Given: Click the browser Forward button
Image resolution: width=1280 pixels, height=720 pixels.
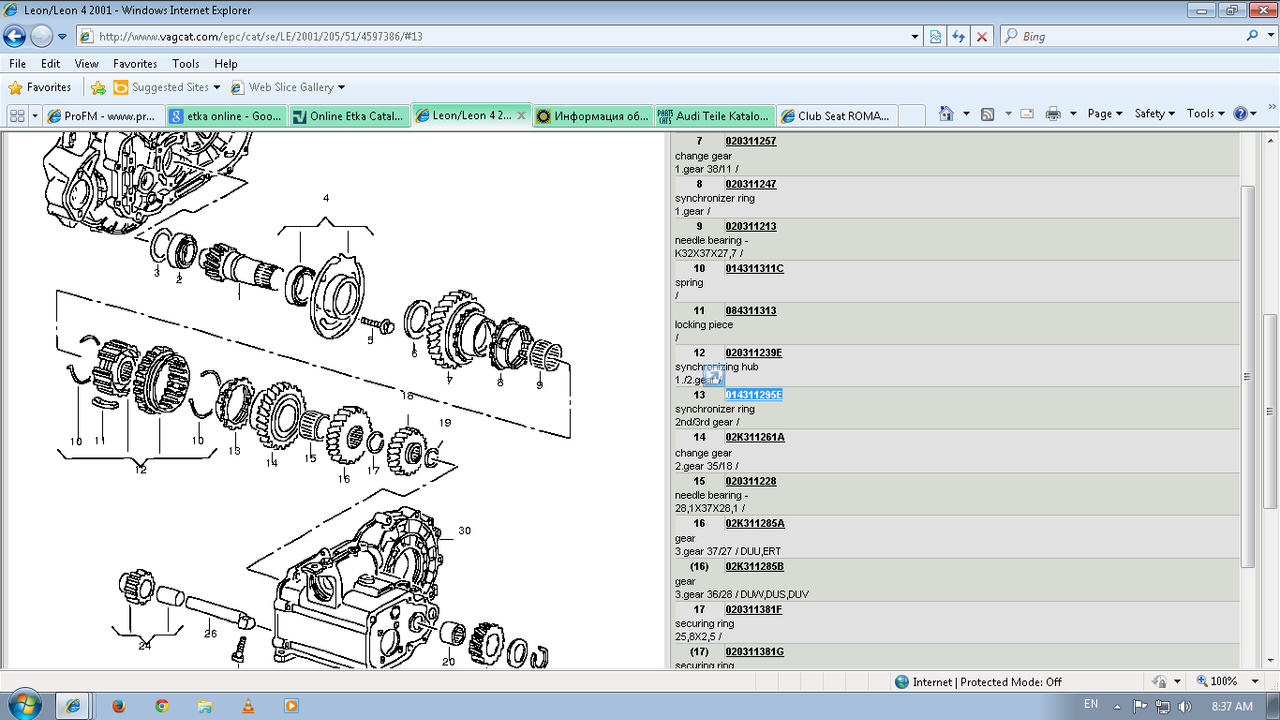Looking at the screenshot, I should pyautogui.click(x=41, y=36).
